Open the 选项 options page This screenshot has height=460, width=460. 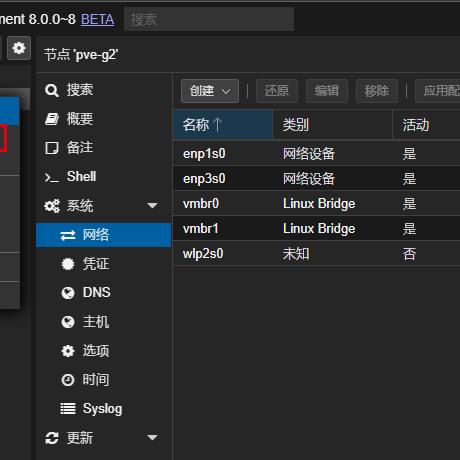(x=104, y=351)
